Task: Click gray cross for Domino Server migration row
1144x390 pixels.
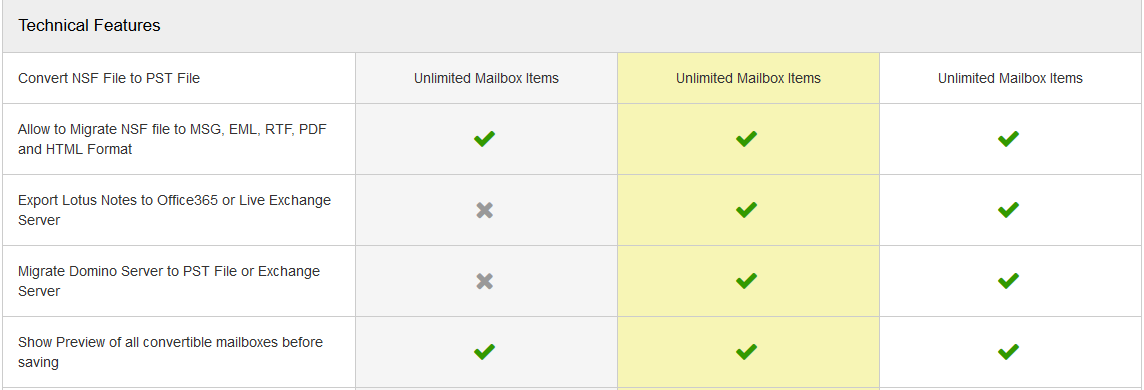Action: click(x=484, y=281)
